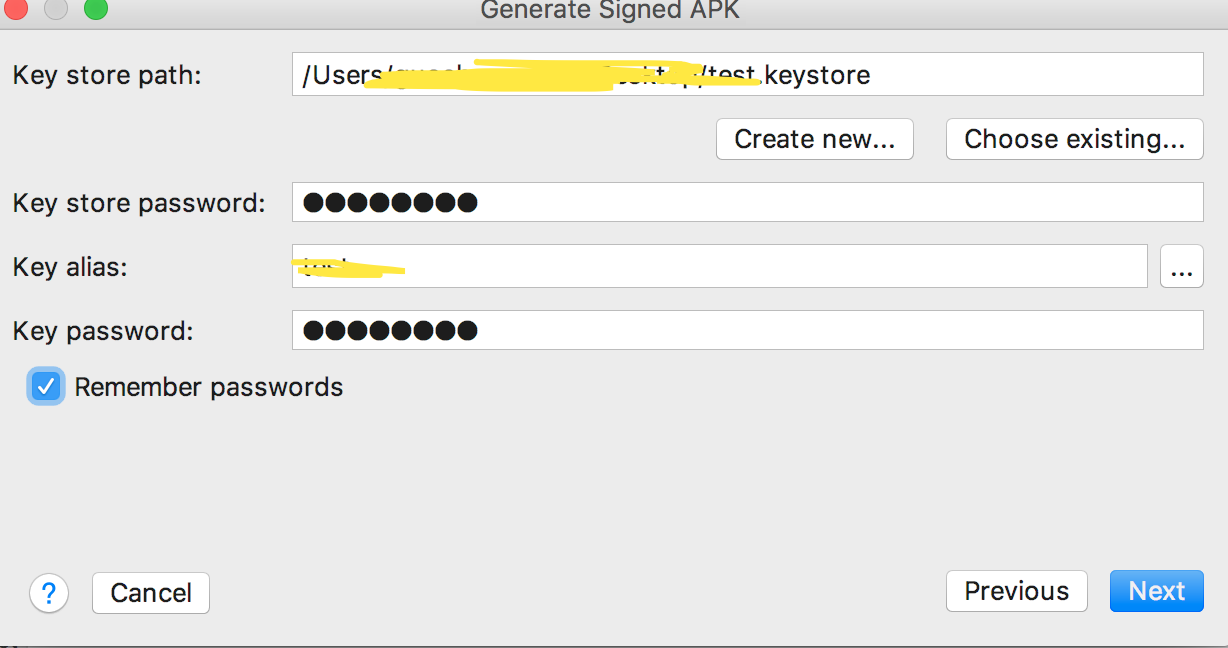Focus the Key store path field
The width and height of the screenshot is (1228, 648).
(747, 74)
